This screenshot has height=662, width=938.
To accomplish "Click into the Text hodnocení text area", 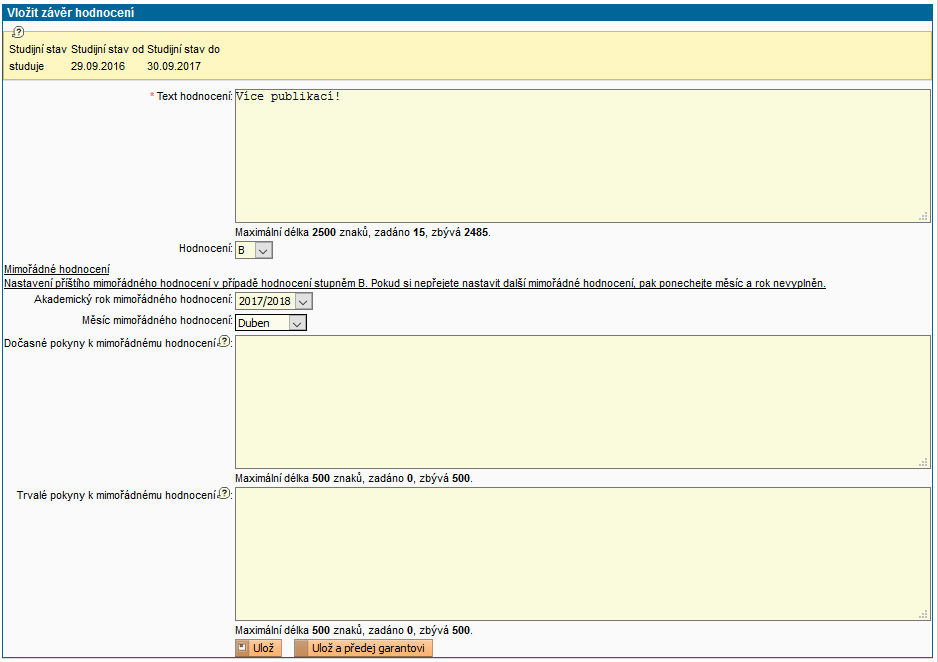I will (582, 155).
